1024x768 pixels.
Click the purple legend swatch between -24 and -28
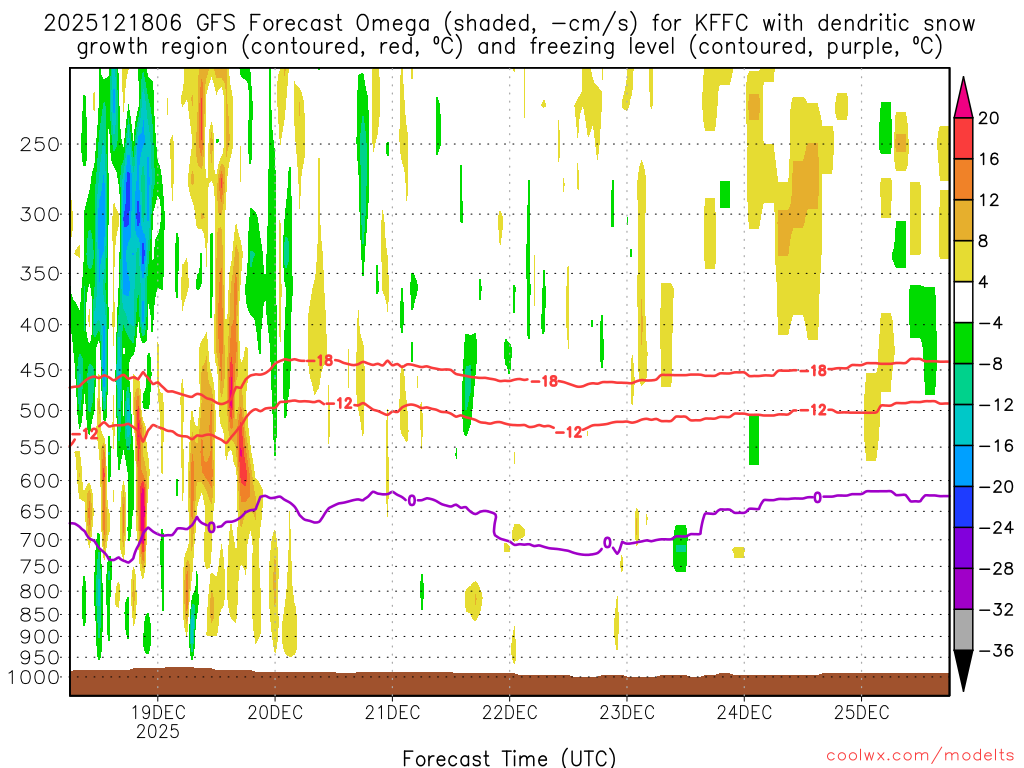963,548
